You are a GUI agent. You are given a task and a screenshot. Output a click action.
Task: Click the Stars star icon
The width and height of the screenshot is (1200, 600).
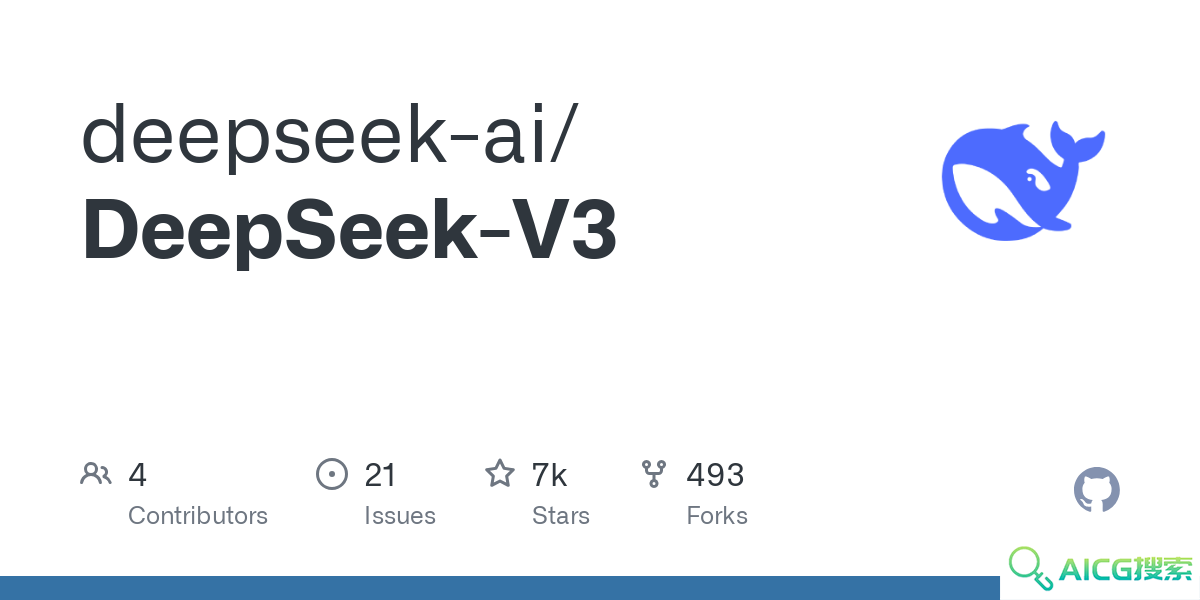pos(500,473)
